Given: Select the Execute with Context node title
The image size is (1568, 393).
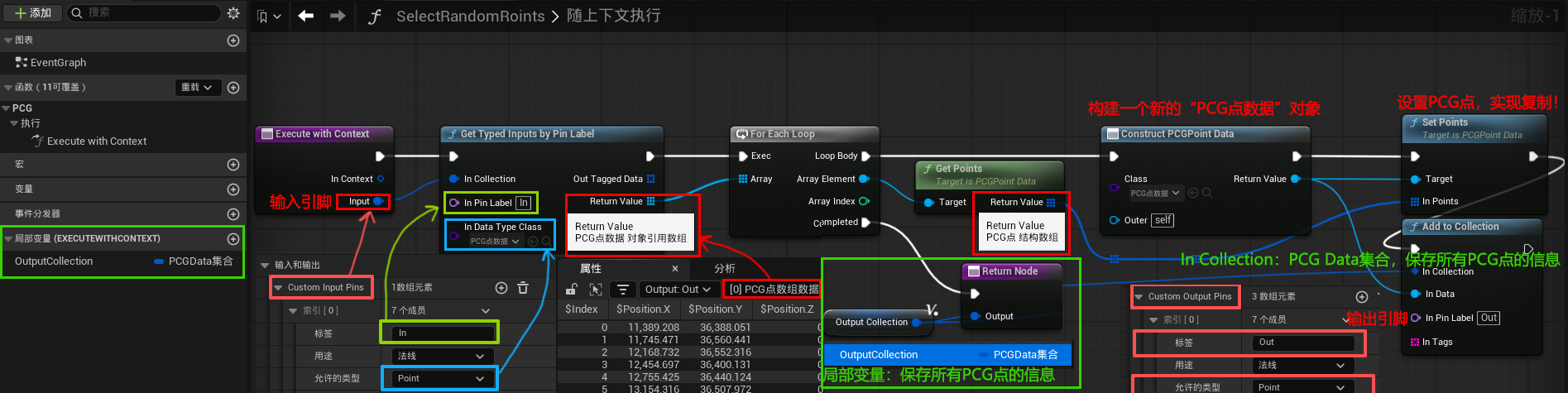Looking at the screenshot, I should (x=323, y=134).
